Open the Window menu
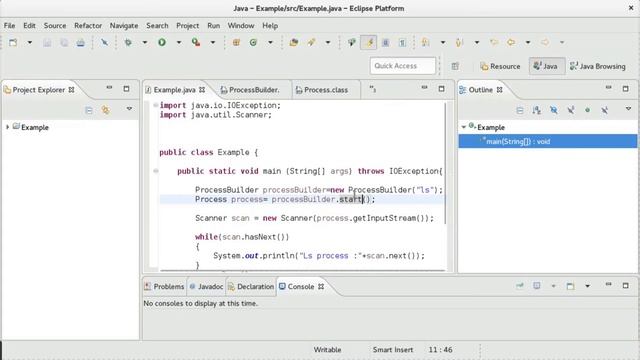The image size is (640, 360). [x=241, y=25]
